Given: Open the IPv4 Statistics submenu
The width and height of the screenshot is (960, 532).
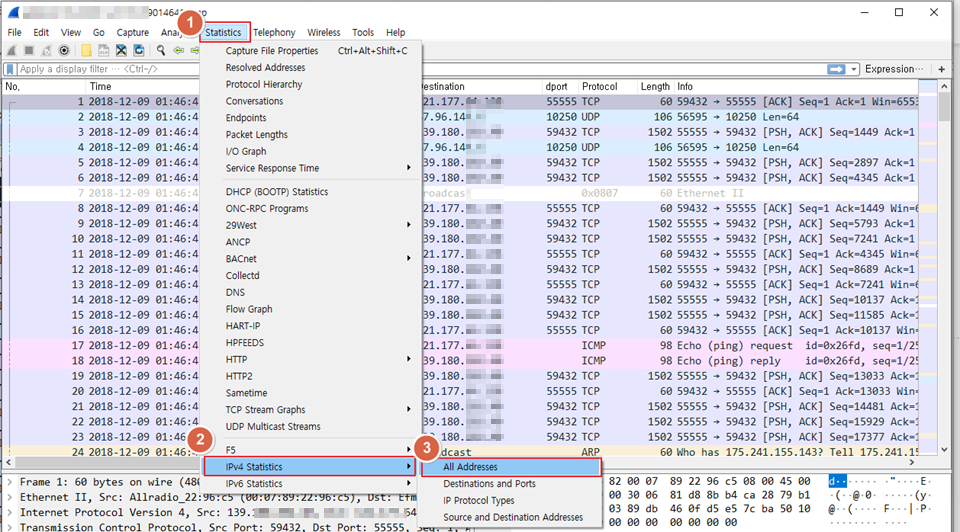Looking at the screenshot, I should tap(310, 466).
